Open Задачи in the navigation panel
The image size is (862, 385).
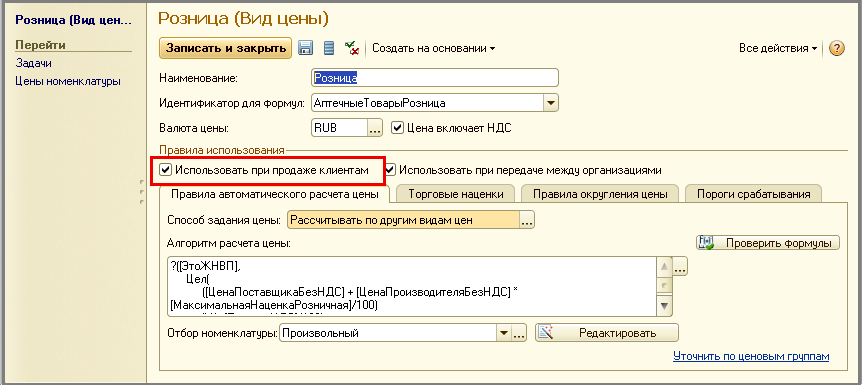click(34, 63)
